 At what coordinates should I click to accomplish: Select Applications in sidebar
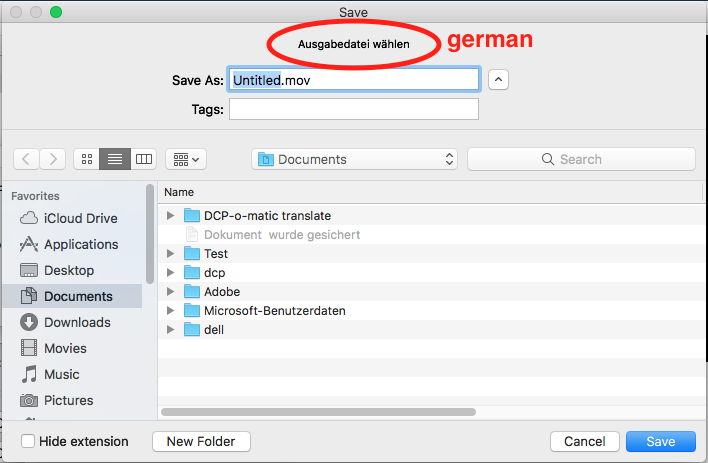click(72, 244)
